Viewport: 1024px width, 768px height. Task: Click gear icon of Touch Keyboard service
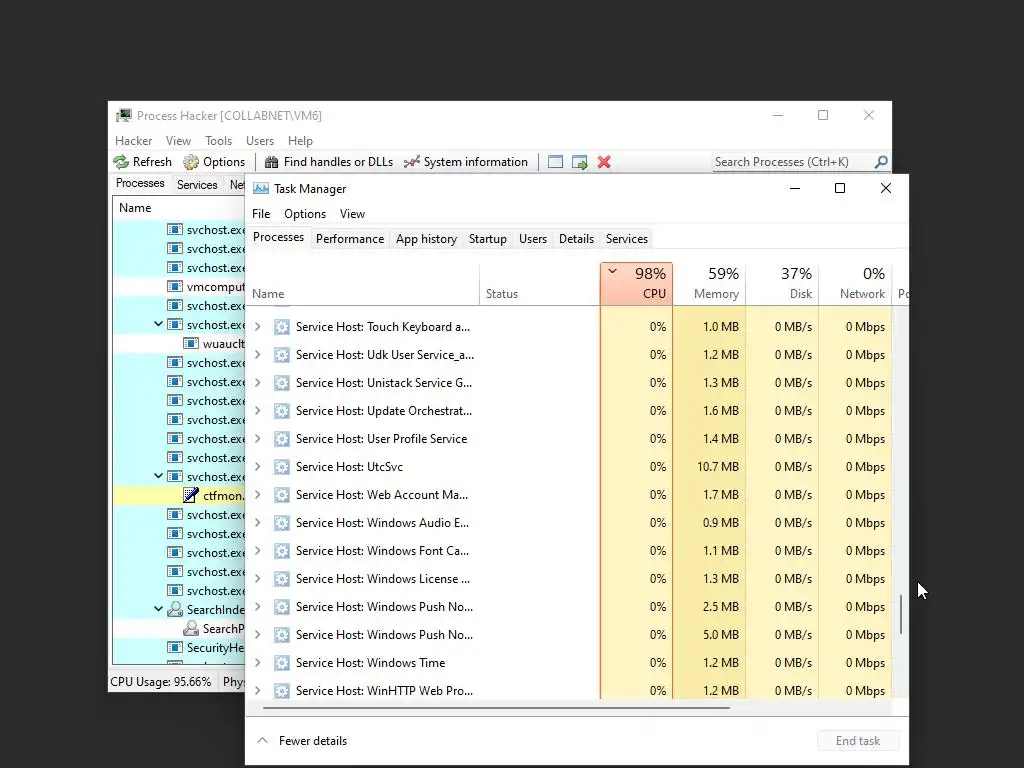point(281,327)
